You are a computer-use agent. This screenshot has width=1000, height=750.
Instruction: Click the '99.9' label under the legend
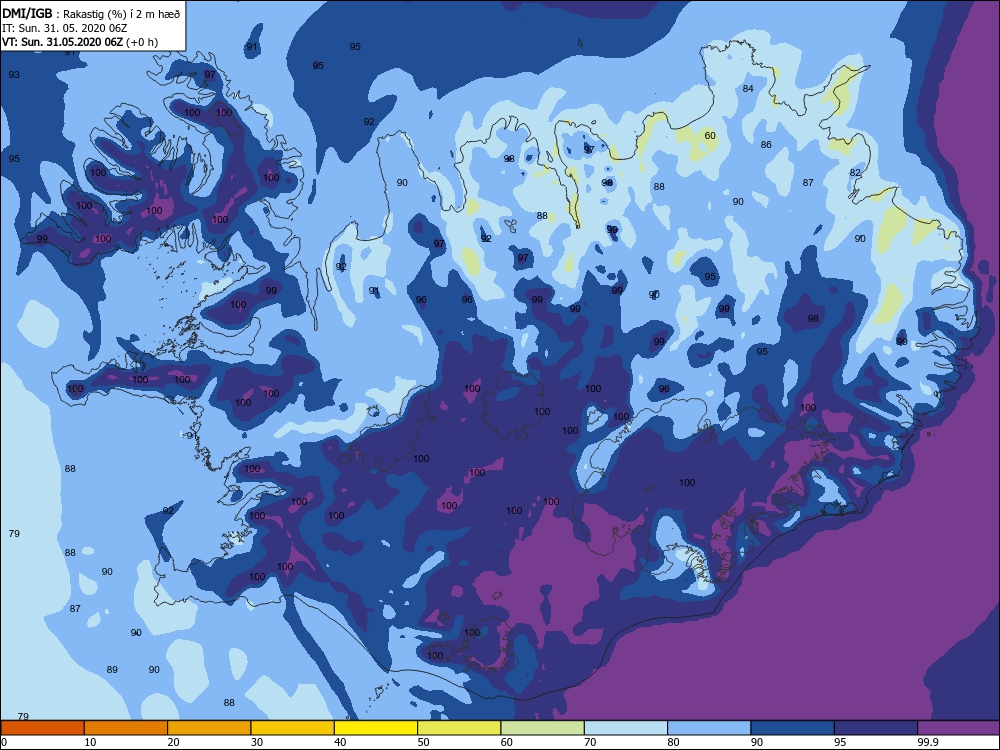(x=927, y=742)
